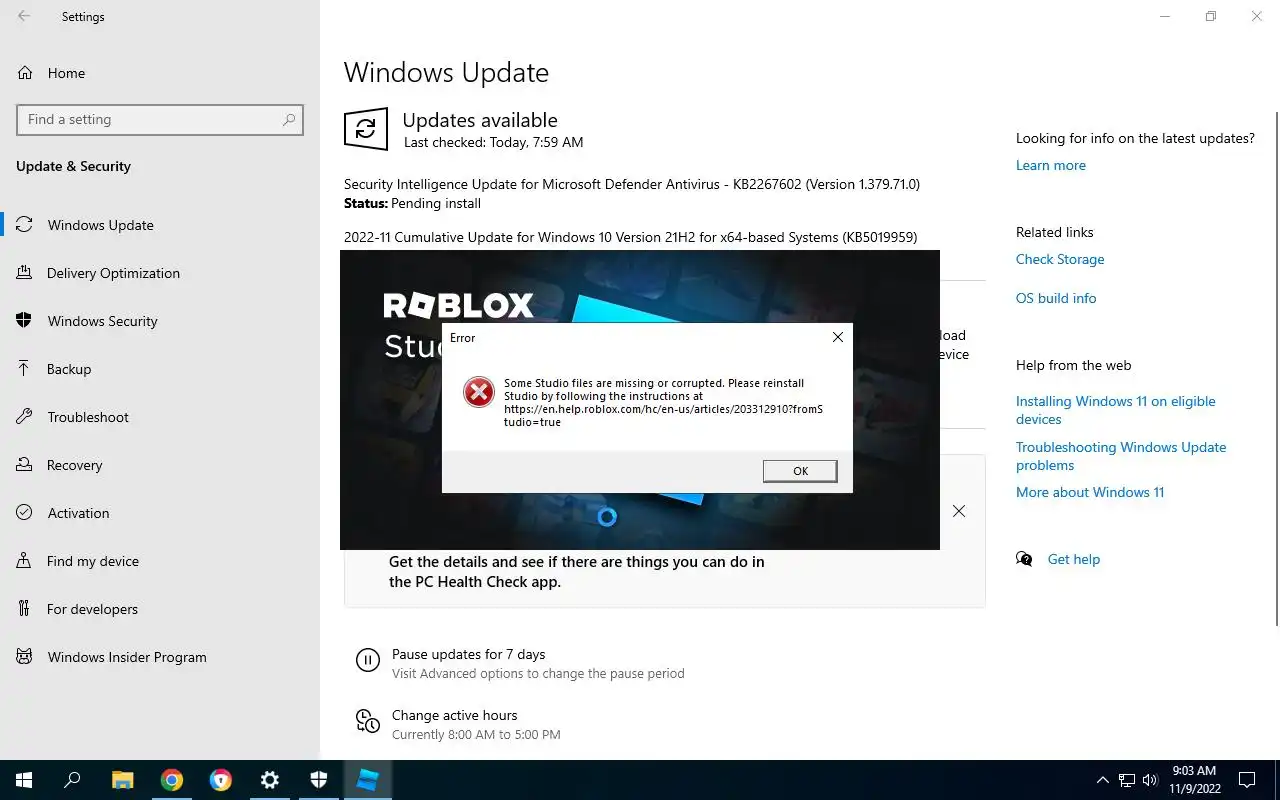Click the Roblox Studio taskbar icon
This screenshot has width=1280, height=800.
[367, 780]
